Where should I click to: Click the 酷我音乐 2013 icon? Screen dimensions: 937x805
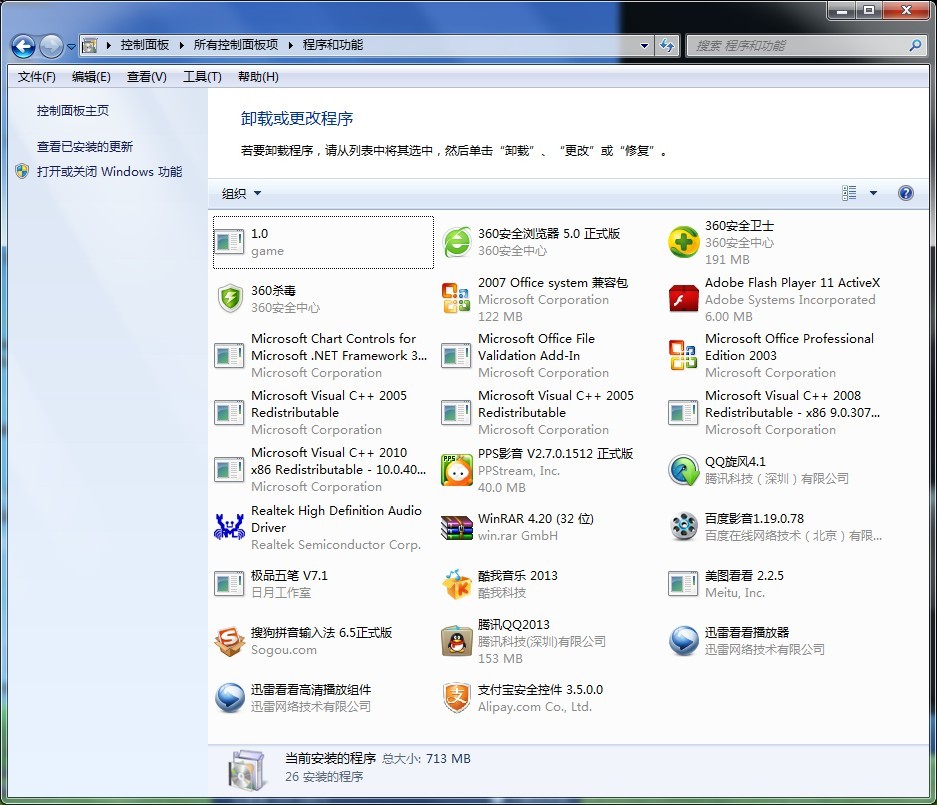click(x=457, y=584)
